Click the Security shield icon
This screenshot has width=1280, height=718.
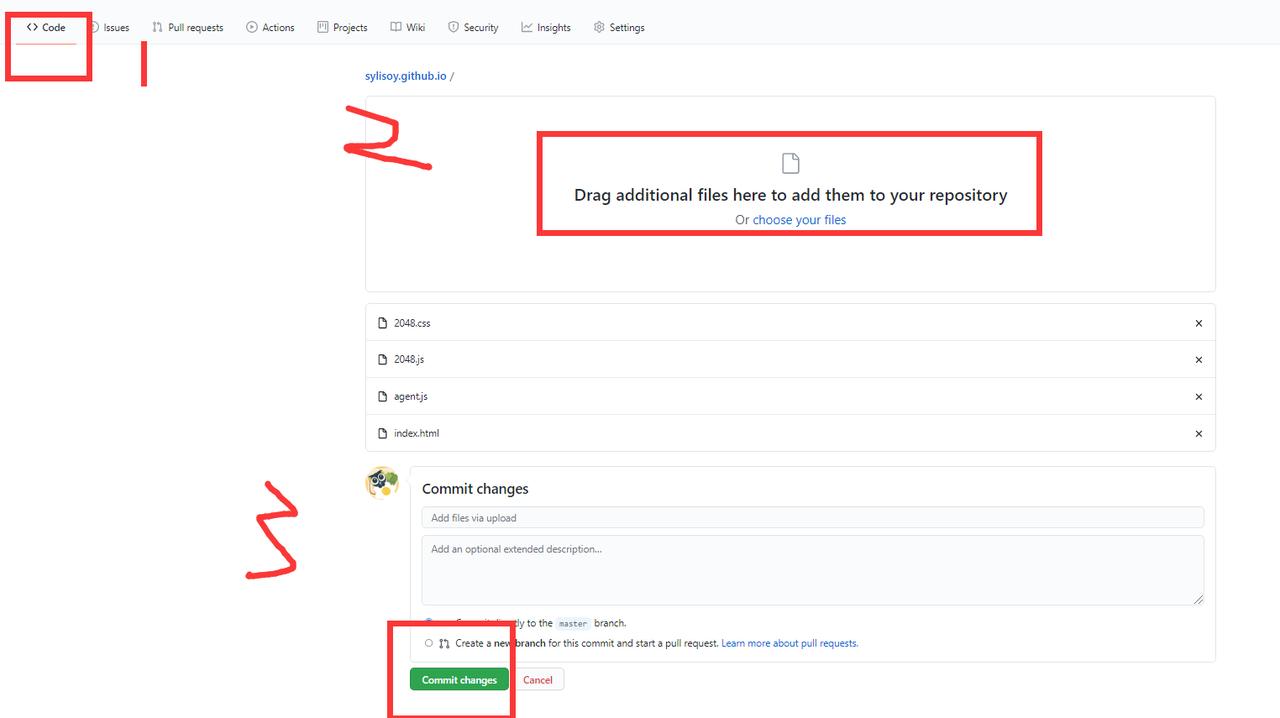(x=454, y=27)
